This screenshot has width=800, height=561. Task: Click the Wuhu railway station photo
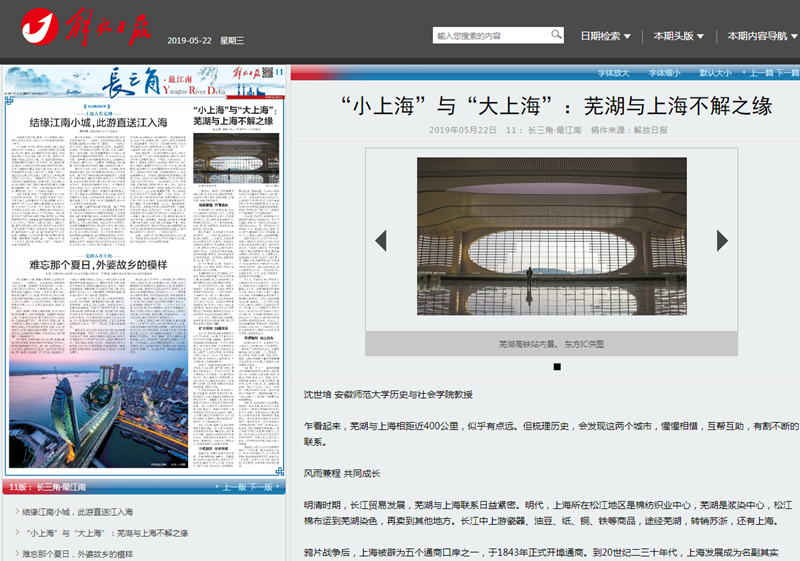(x=551, y=236)
